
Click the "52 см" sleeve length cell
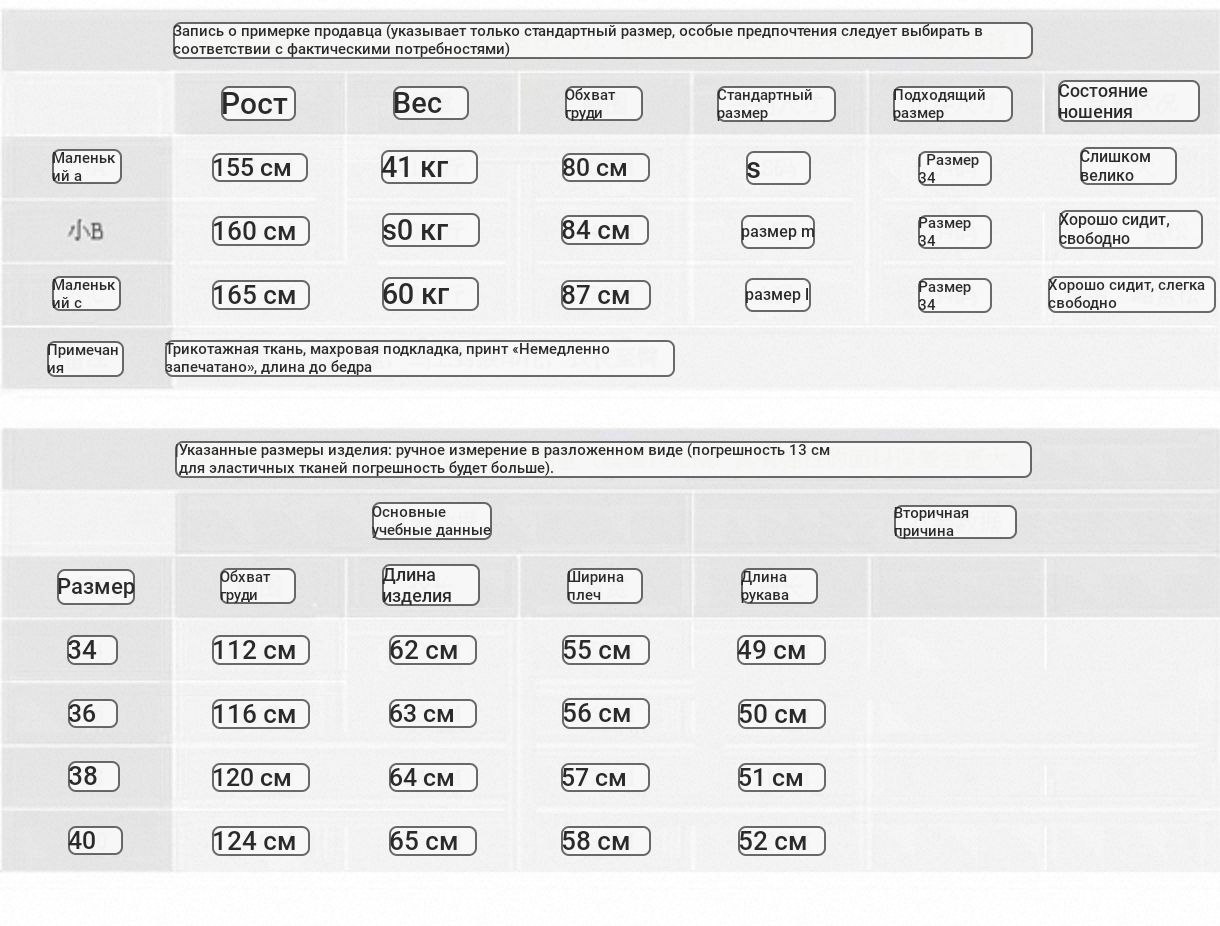pos(781,842)
